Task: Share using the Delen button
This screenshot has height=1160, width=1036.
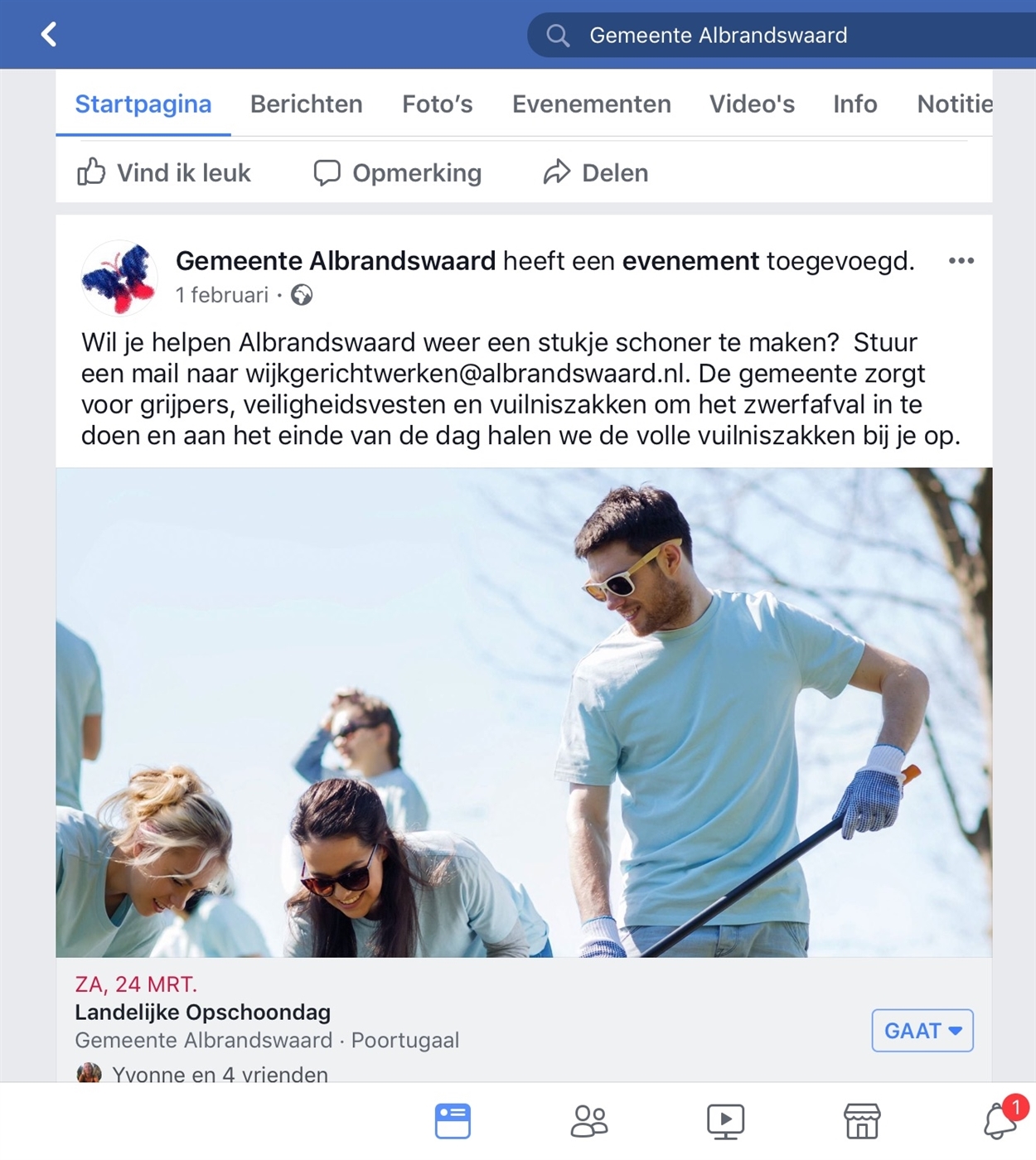Action: (x=596, y=172)
